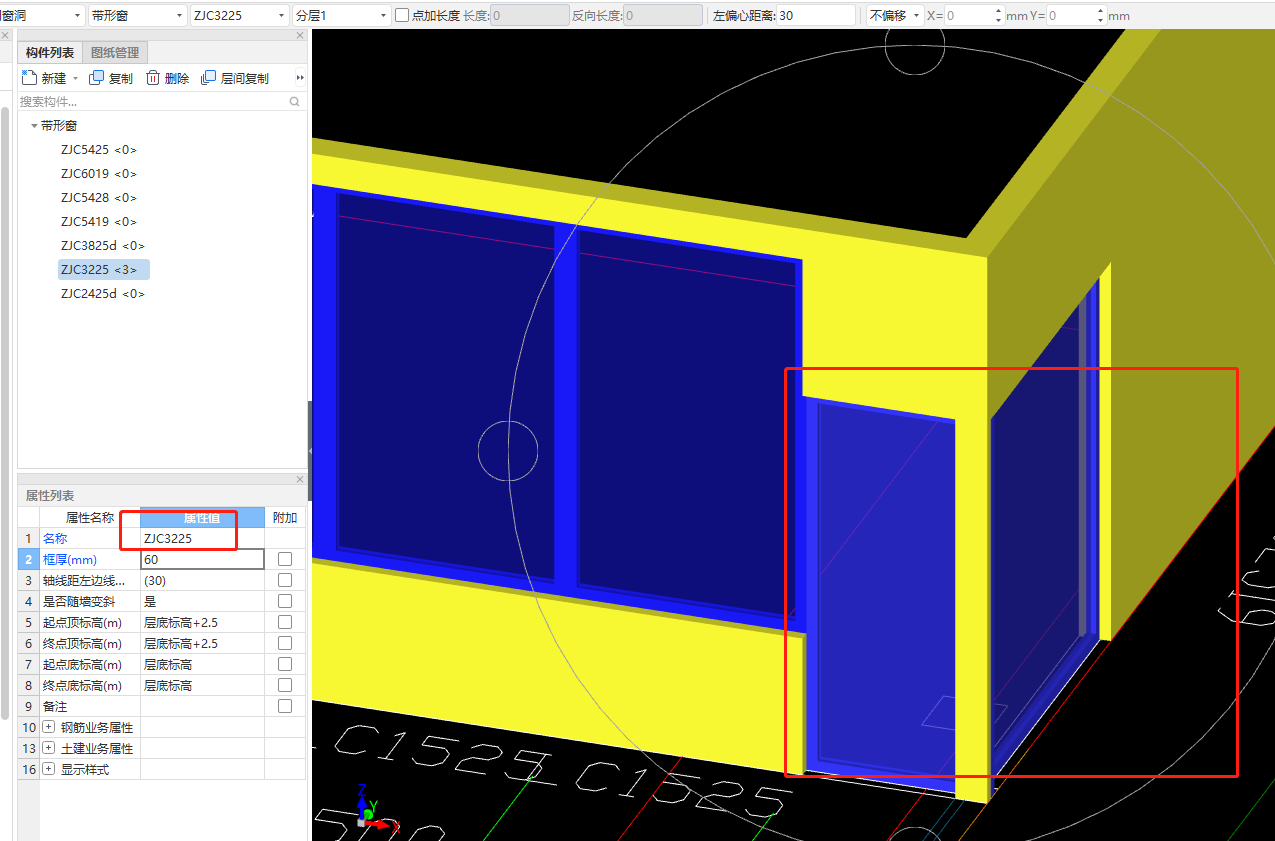Click the 名称 value cell ZJC3225
The image size is (1275, 841).
pyautogui.click(x=202, y=538)
